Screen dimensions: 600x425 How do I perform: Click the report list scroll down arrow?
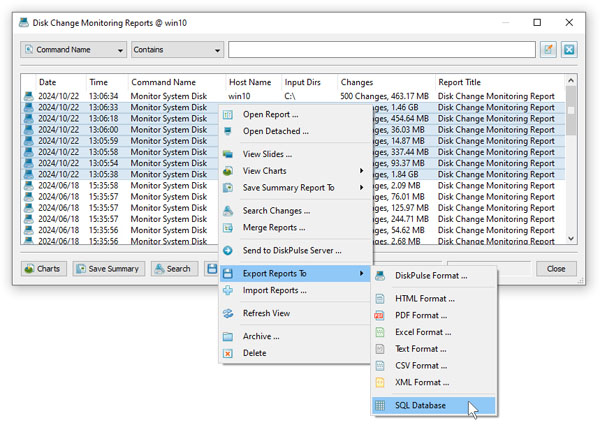click(571, 238)
